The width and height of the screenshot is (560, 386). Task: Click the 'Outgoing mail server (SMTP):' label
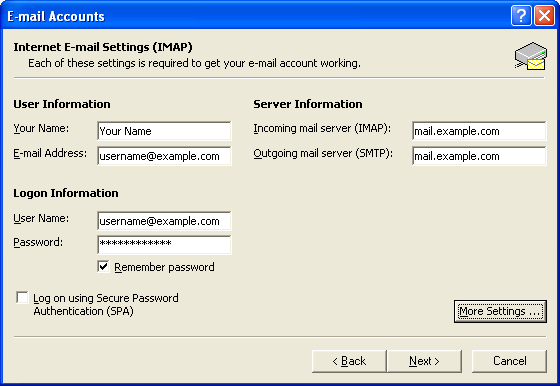[x=323, y=154]
